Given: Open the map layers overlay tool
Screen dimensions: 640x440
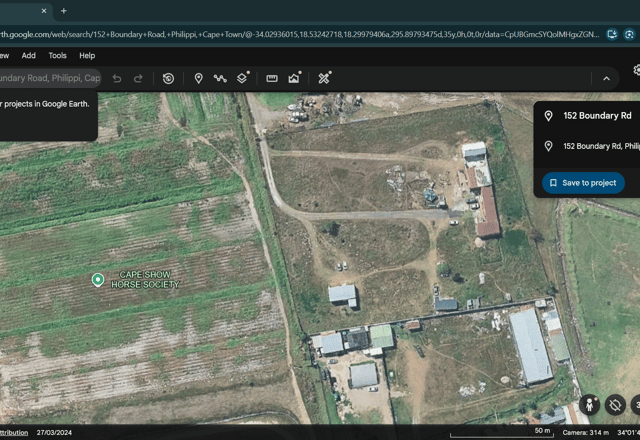Looking at the screenshot, I should pyautogui.click(x=242, y=78).
